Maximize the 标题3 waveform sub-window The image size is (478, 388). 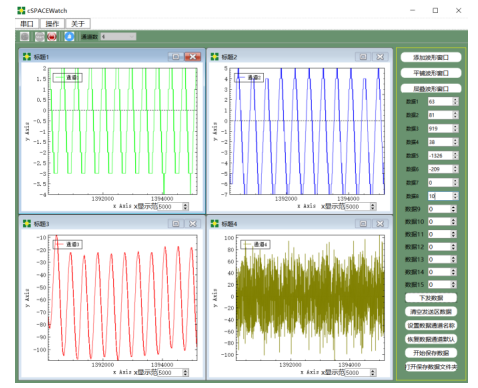[176, 223]
